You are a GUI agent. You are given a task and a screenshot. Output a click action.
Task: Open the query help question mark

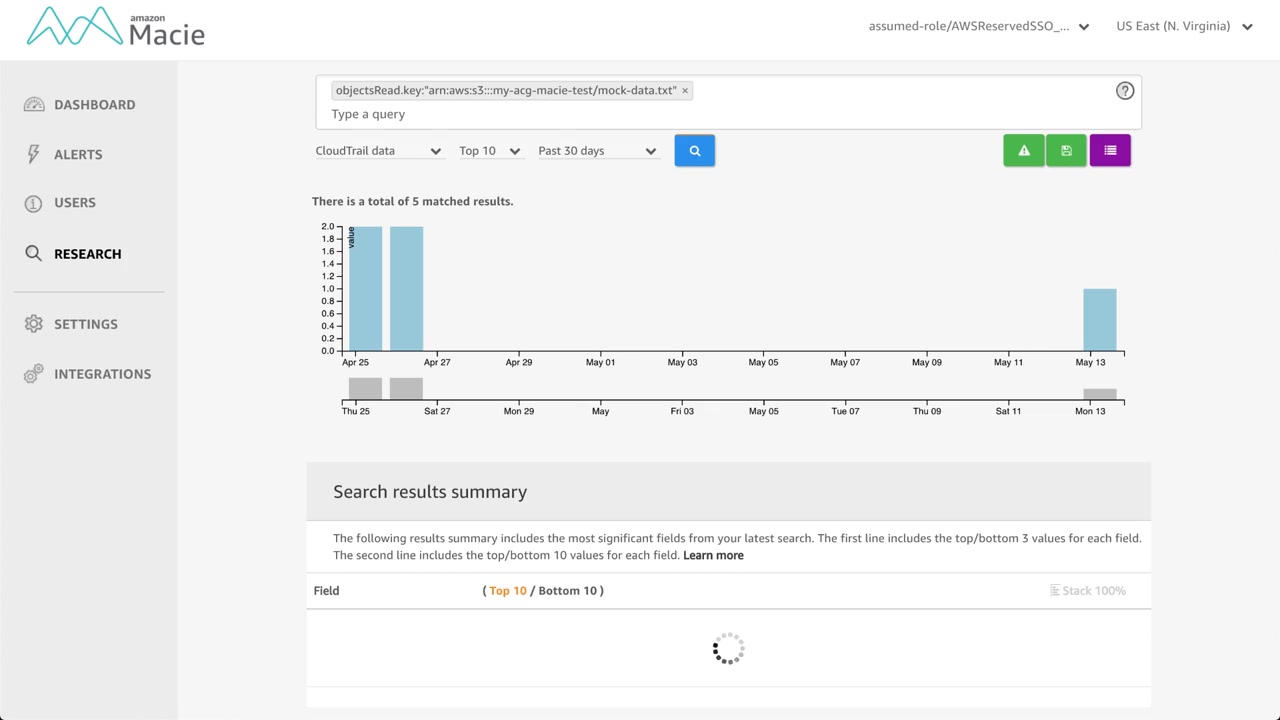tap(1125, 91)
